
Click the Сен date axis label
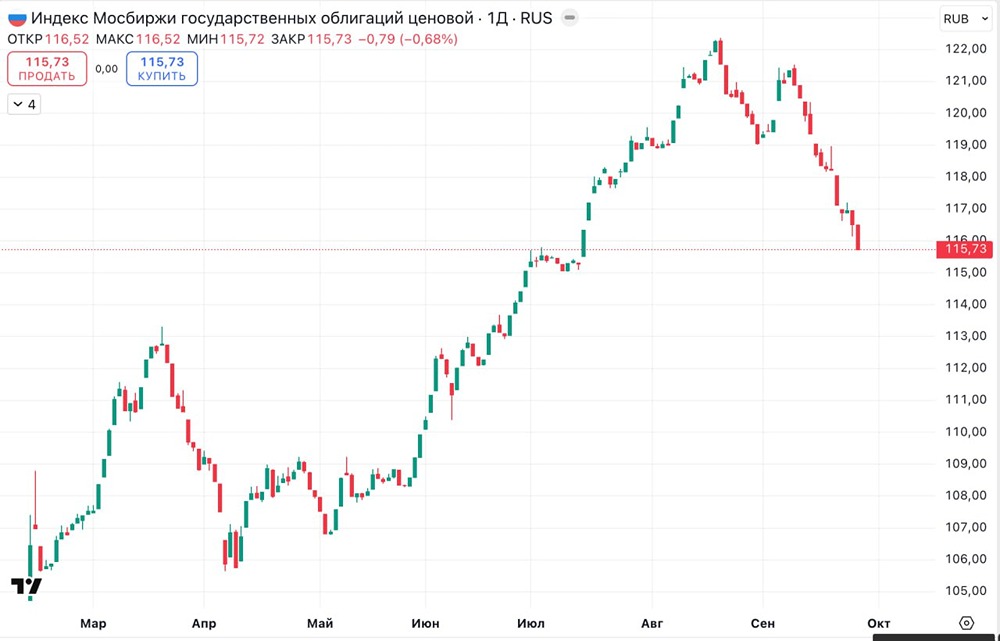pyautogui.click(x=762, y=623)
